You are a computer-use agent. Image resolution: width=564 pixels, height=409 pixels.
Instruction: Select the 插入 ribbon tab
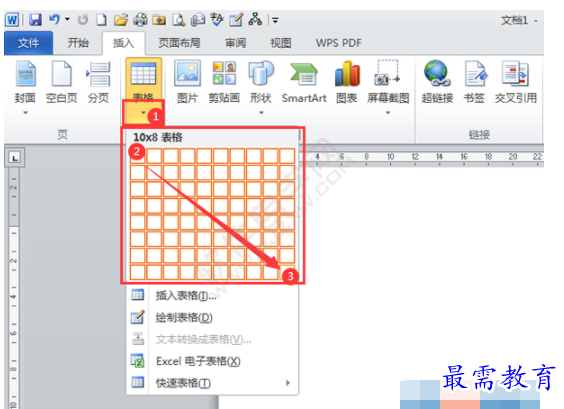point(123,43)
